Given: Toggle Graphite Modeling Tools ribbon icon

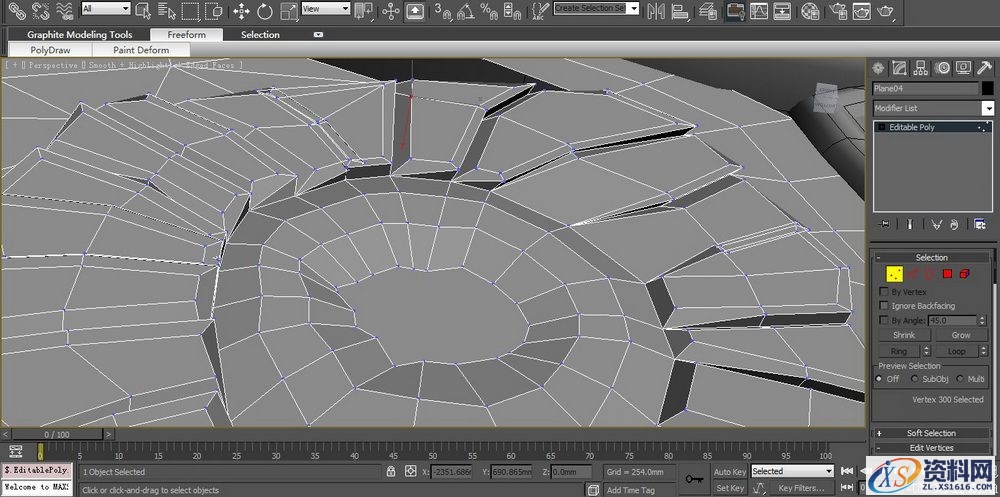Looking at the screenshot, I should [x=735, y=10].
